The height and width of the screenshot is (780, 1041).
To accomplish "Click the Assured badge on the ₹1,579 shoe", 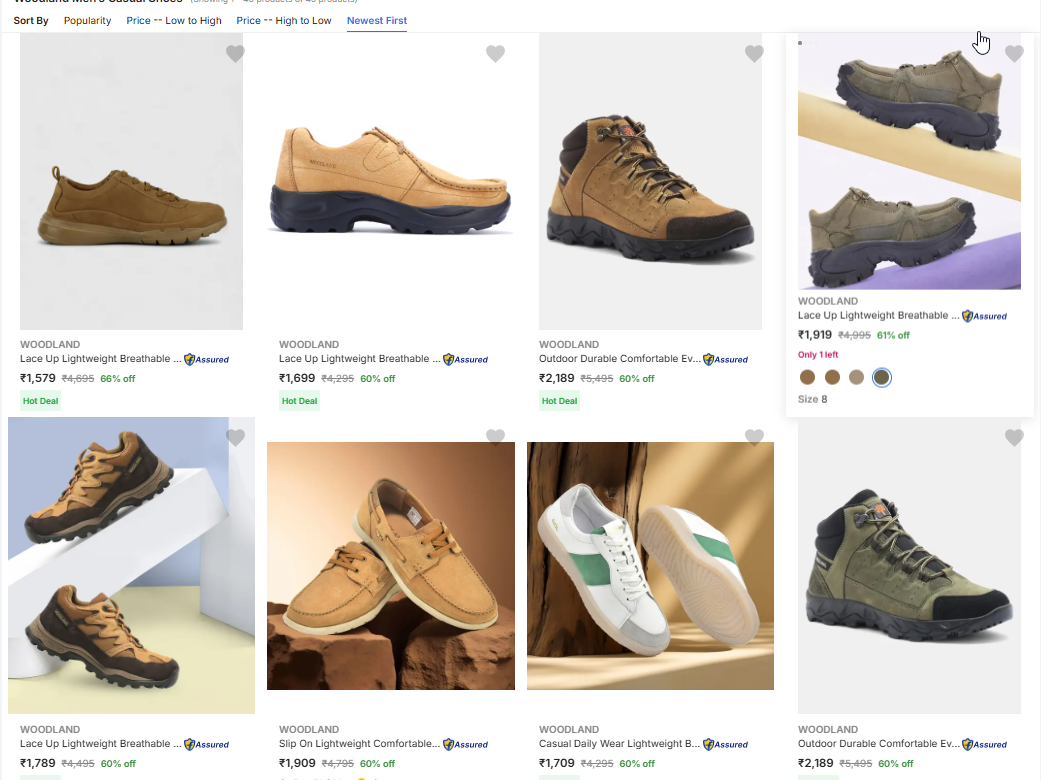I will [x=207, y=359].
